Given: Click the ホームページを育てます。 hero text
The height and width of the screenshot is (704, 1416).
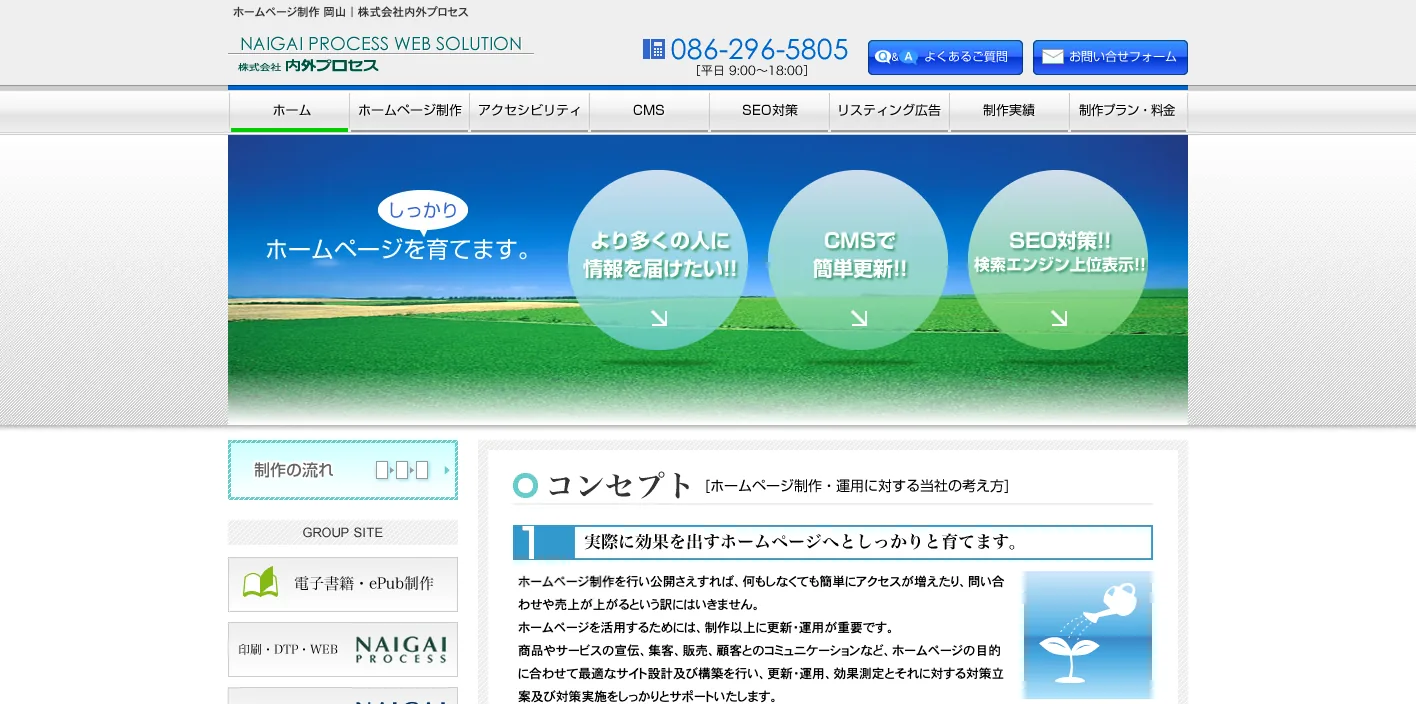Looking at the screenshot, I should click(400, 249).
